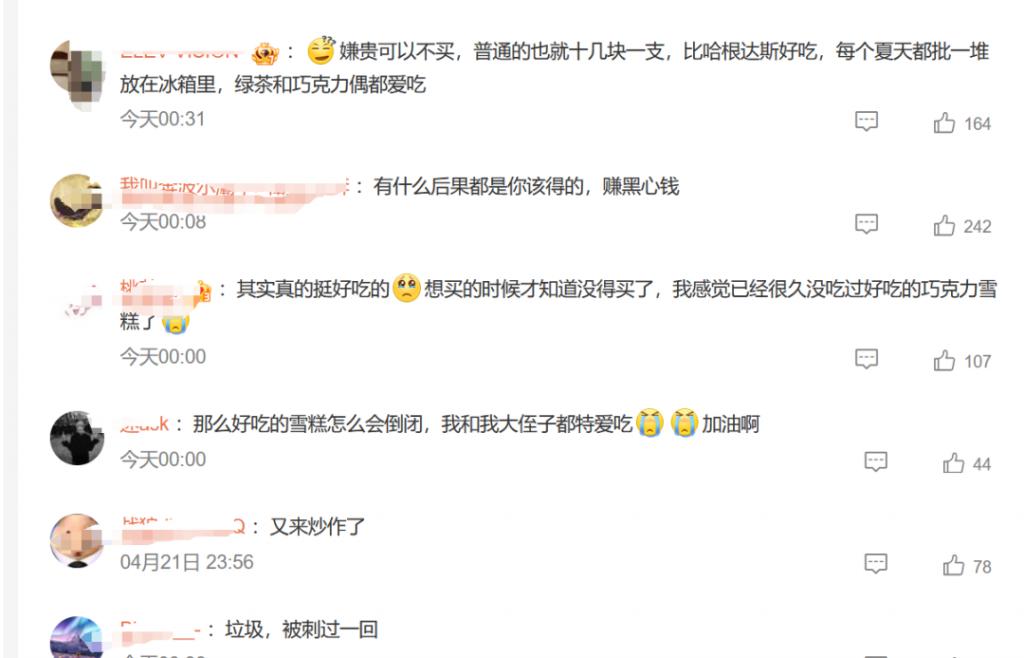Open the first commenter's pixelated avatar
This screenshot has height=658, width=1024.
[x=77, y=74]
